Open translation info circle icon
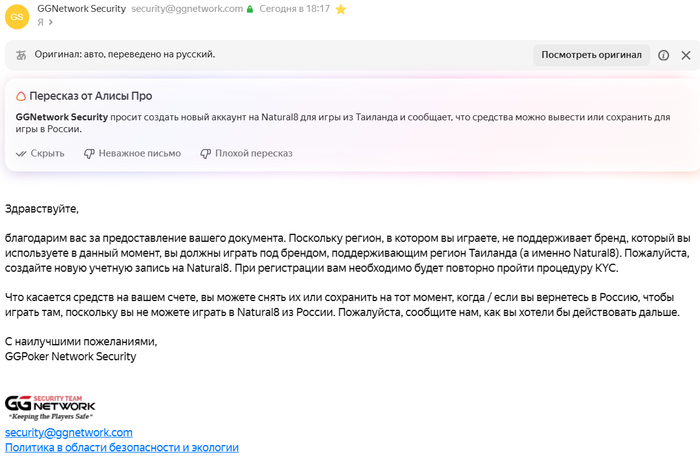The height and width of the screenshot is (470, 700). pos(663,55)
